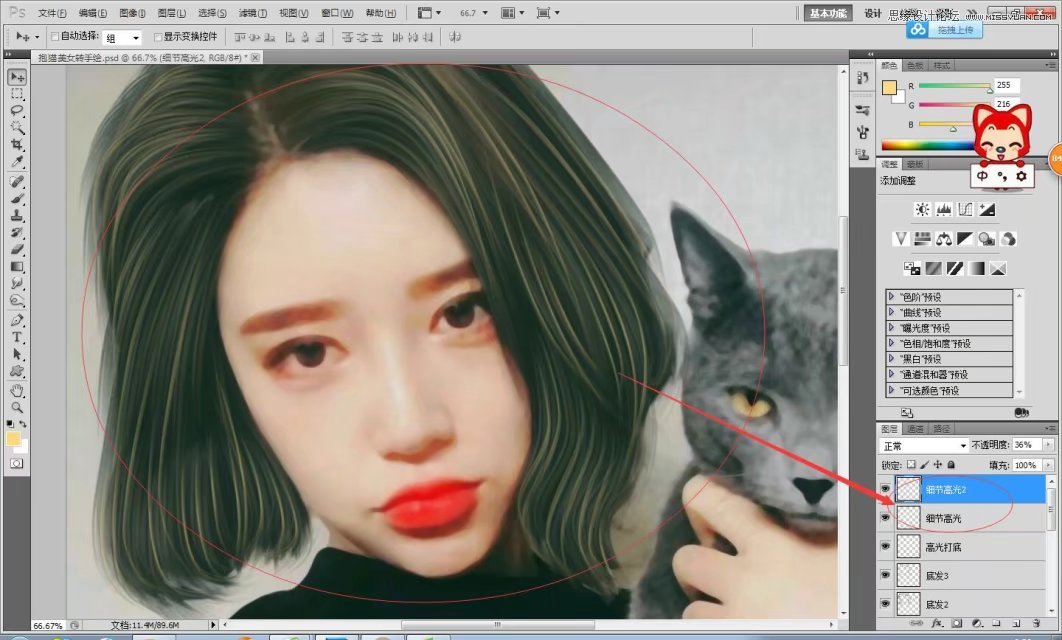Select the Magic Wand tool
1062x640 pixels.
tap(17, 127)
